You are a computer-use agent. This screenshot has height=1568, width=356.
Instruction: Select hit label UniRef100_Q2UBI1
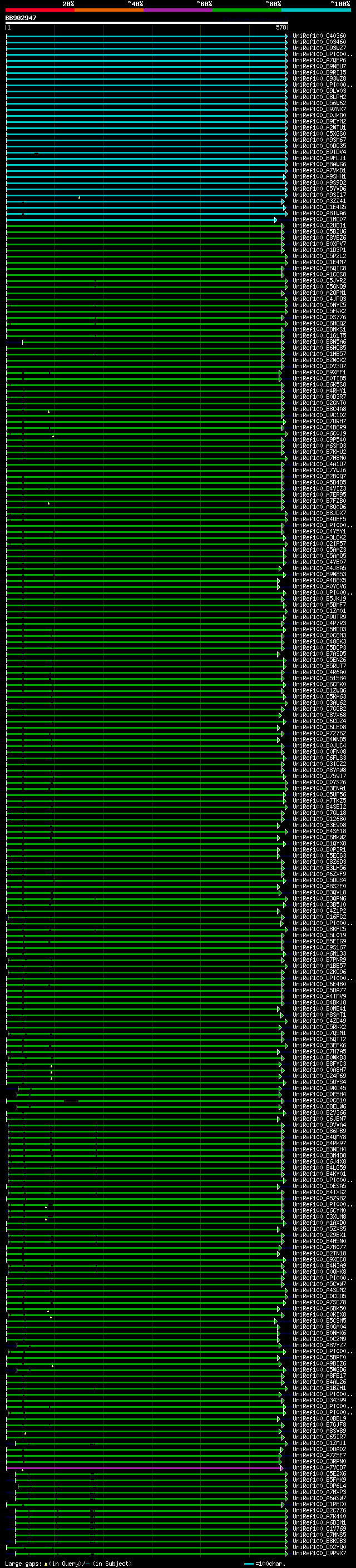point(319,226)
